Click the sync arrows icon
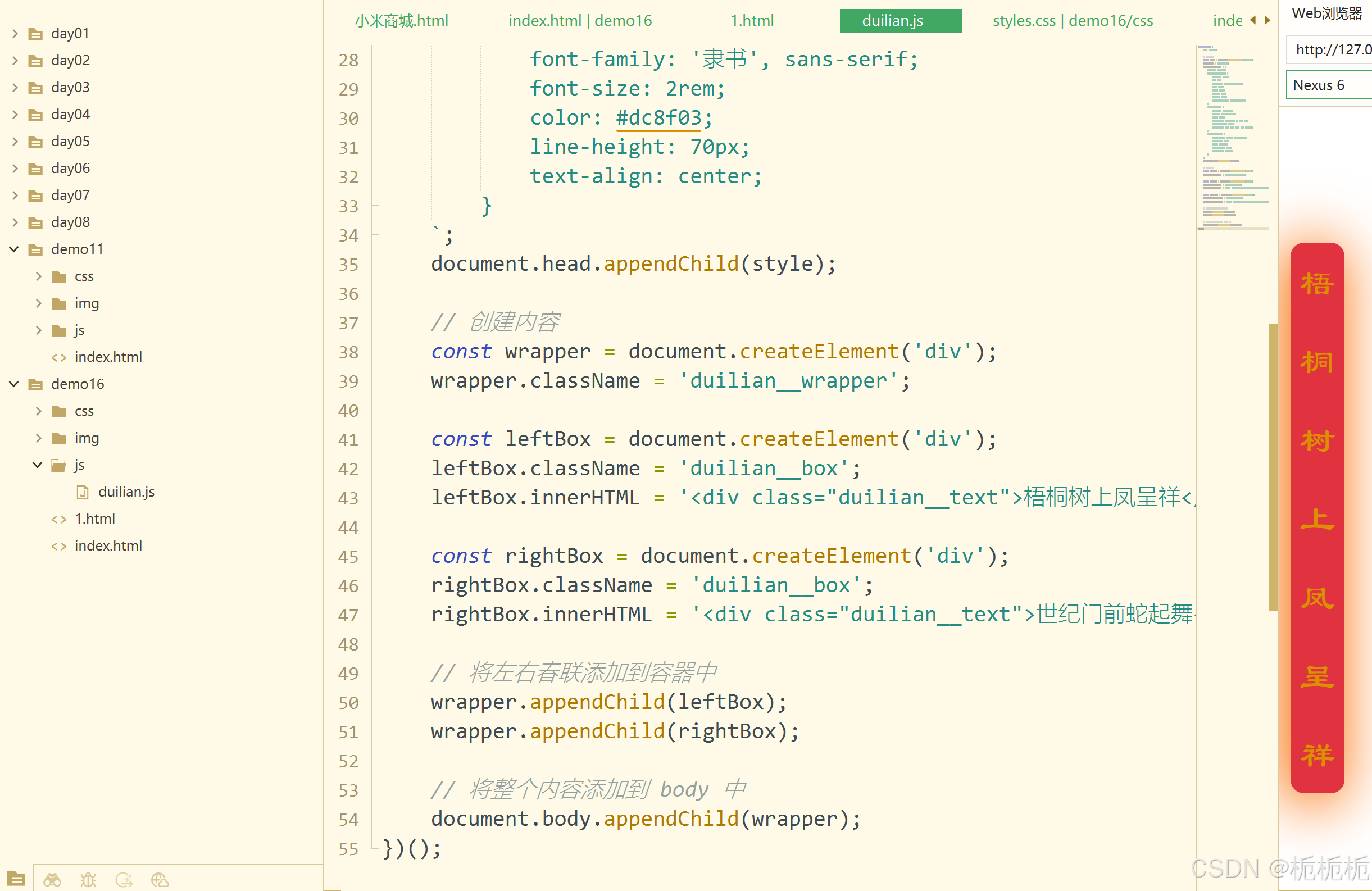This screenshot has width=1372, height=891. click(124, 879)
